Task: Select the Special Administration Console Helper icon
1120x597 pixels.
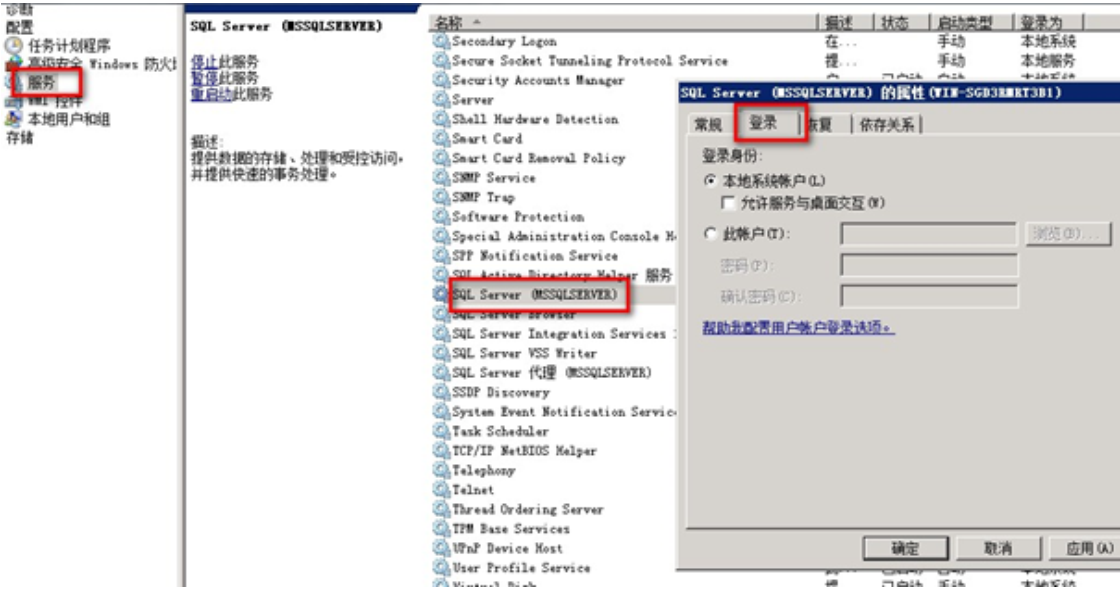Action: (441, 236)
